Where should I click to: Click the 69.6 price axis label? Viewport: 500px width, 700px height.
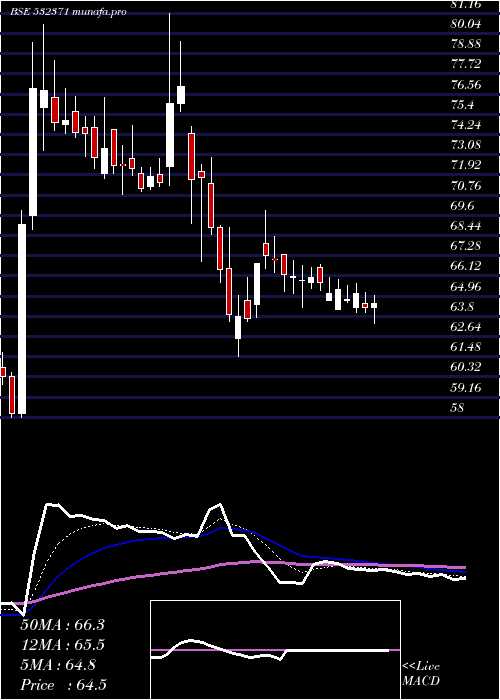(462, 206)
